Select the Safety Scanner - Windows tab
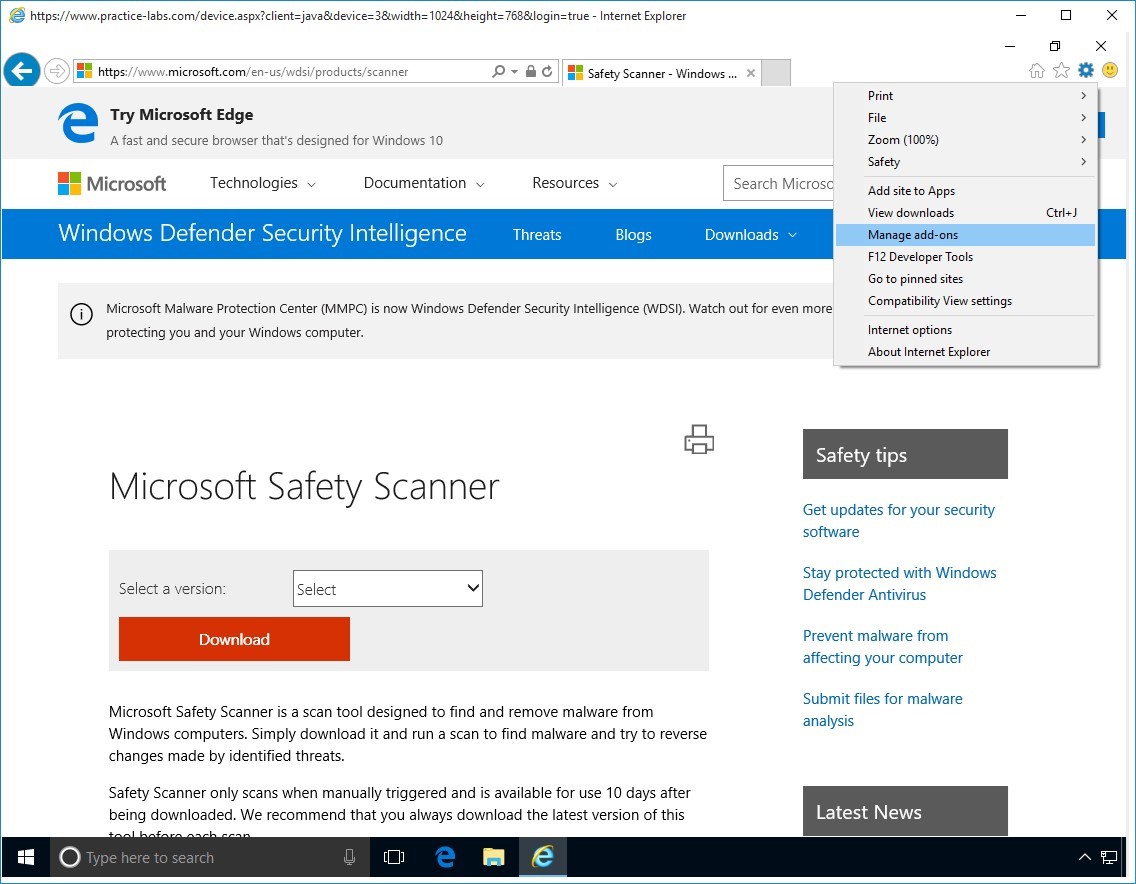Image resolution: width=1136 pixels, height=884 pixels. click(661, 73)
